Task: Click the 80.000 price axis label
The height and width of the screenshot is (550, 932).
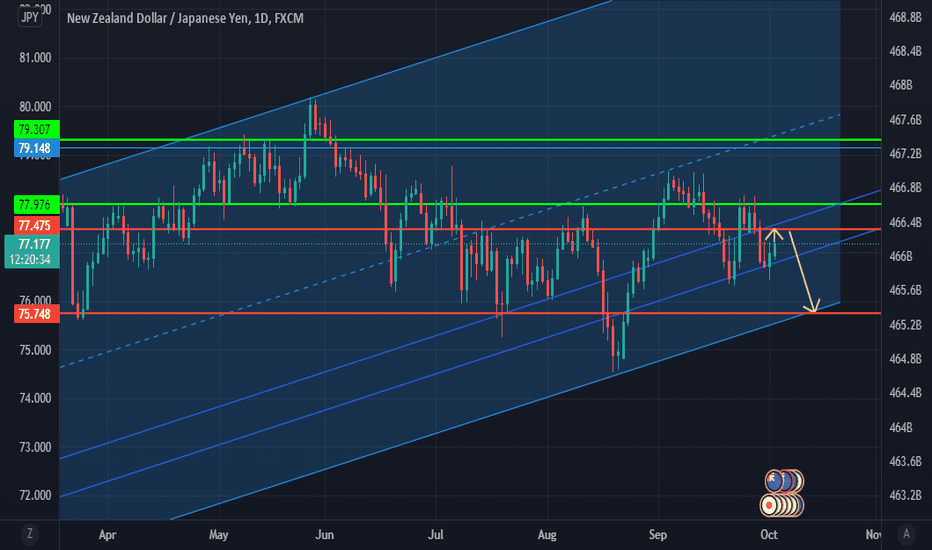Action: click(x=35, y=106)
